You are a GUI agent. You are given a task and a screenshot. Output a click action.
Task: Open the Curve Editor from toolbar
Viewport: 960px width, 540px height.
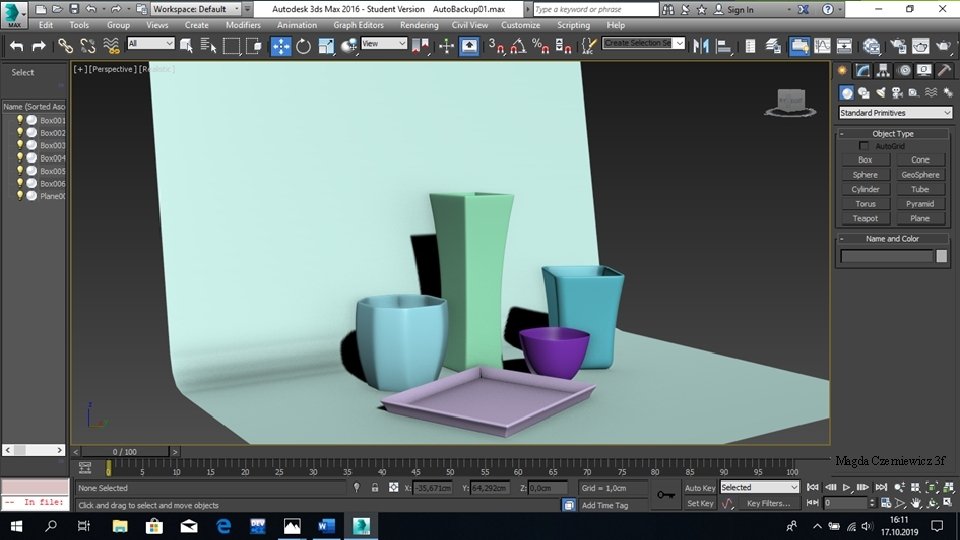[822, 46]
